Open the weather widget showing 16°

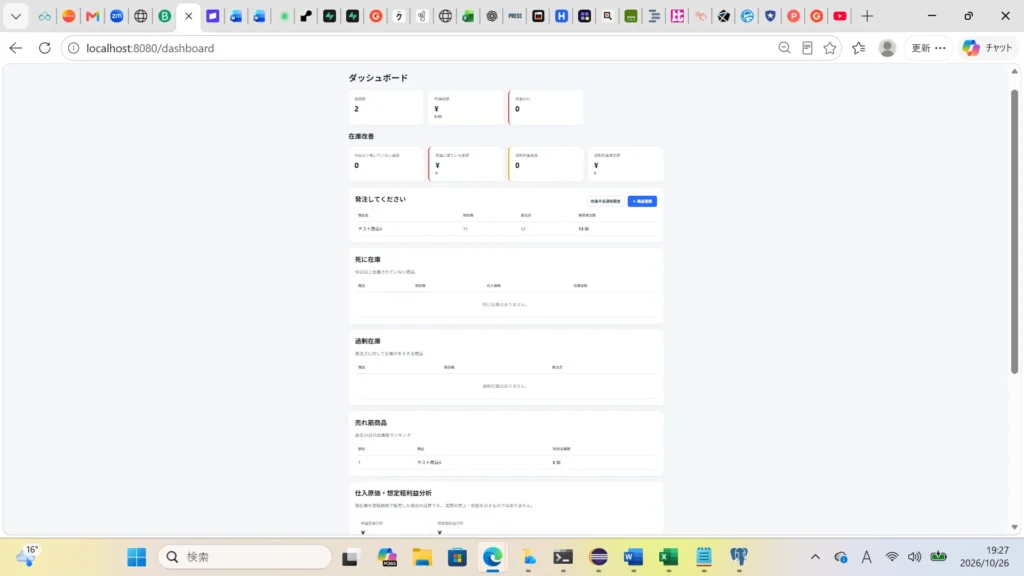(x=27, y=556)
